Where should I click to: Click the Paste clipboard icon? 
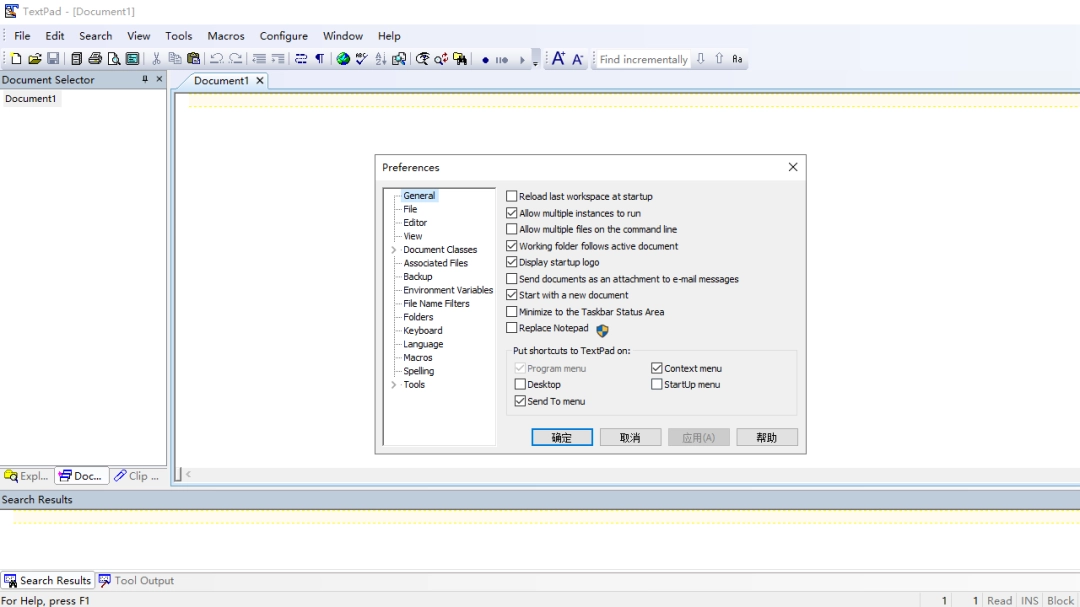[x=194, y=59]
